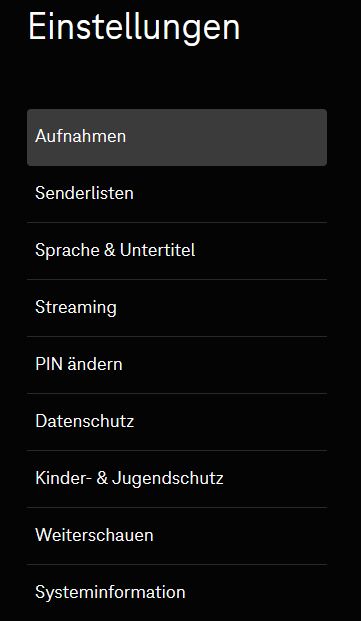Screen dimensions: 361x621
Task: Set parental controls via Kinder- & Jugendschutz
Action: (x=177, y=479)
